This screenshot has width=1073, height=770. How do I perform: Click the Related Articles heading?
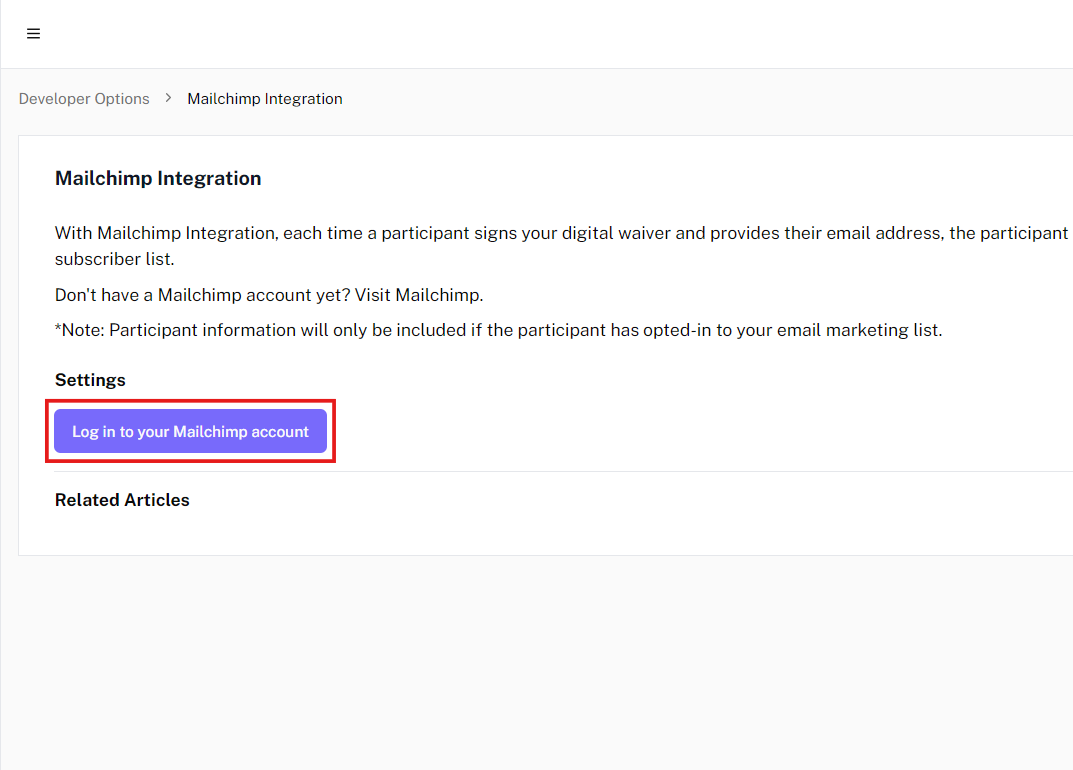(122, 500)
